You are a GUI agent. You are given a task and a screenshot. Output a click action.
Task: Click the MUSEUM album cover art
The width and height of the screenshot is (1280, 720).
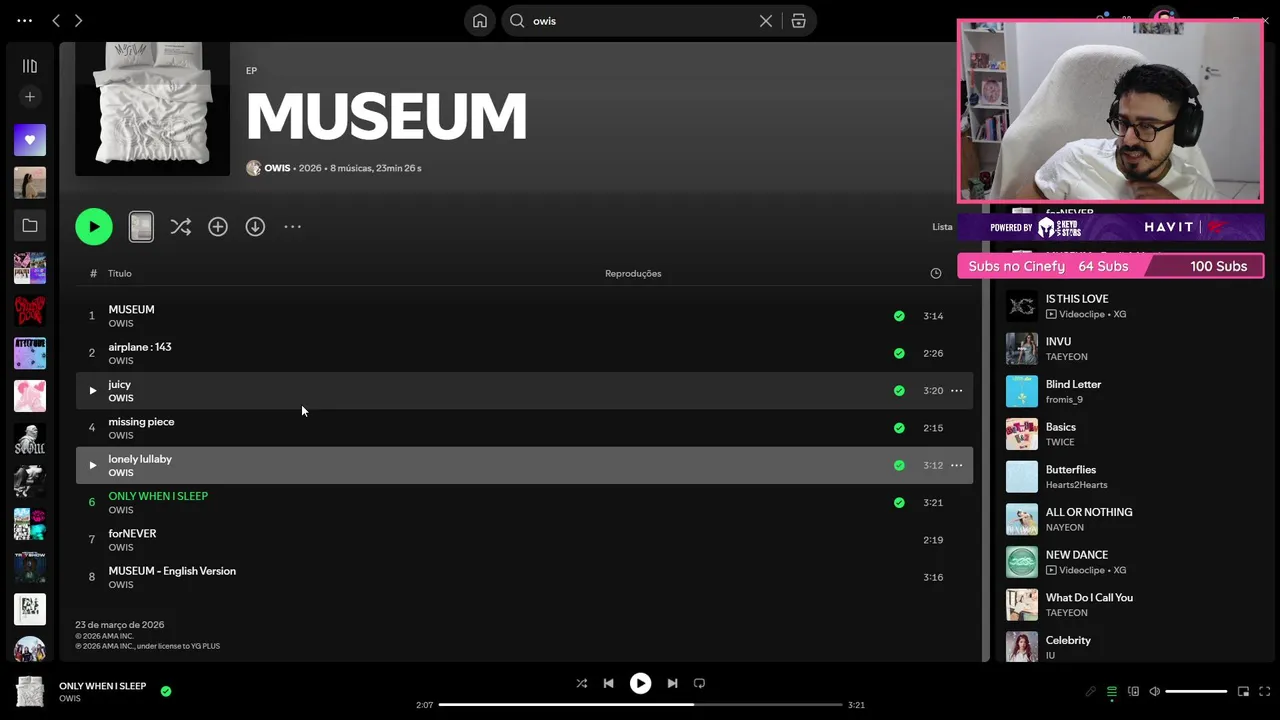coord(152,108)
